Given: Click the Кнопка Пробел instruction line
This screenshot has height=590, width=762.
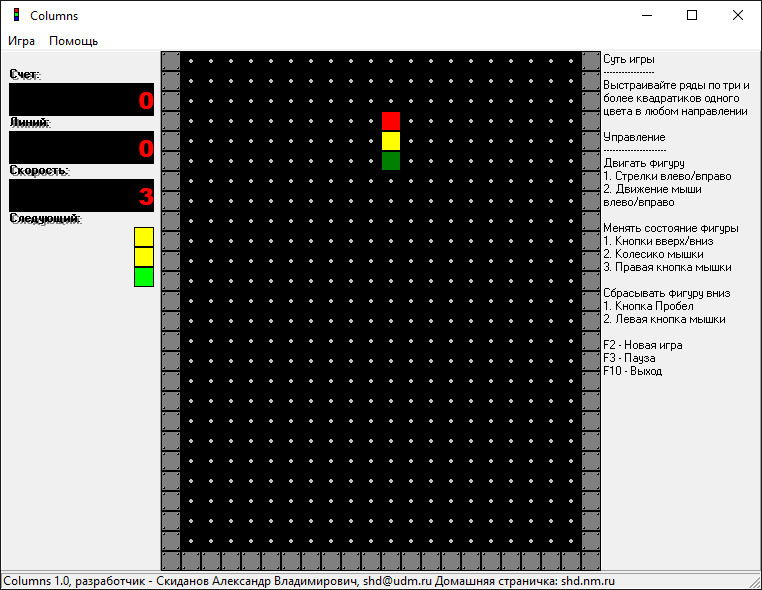Looking at the screenshot, I should (x=648, y=306).
